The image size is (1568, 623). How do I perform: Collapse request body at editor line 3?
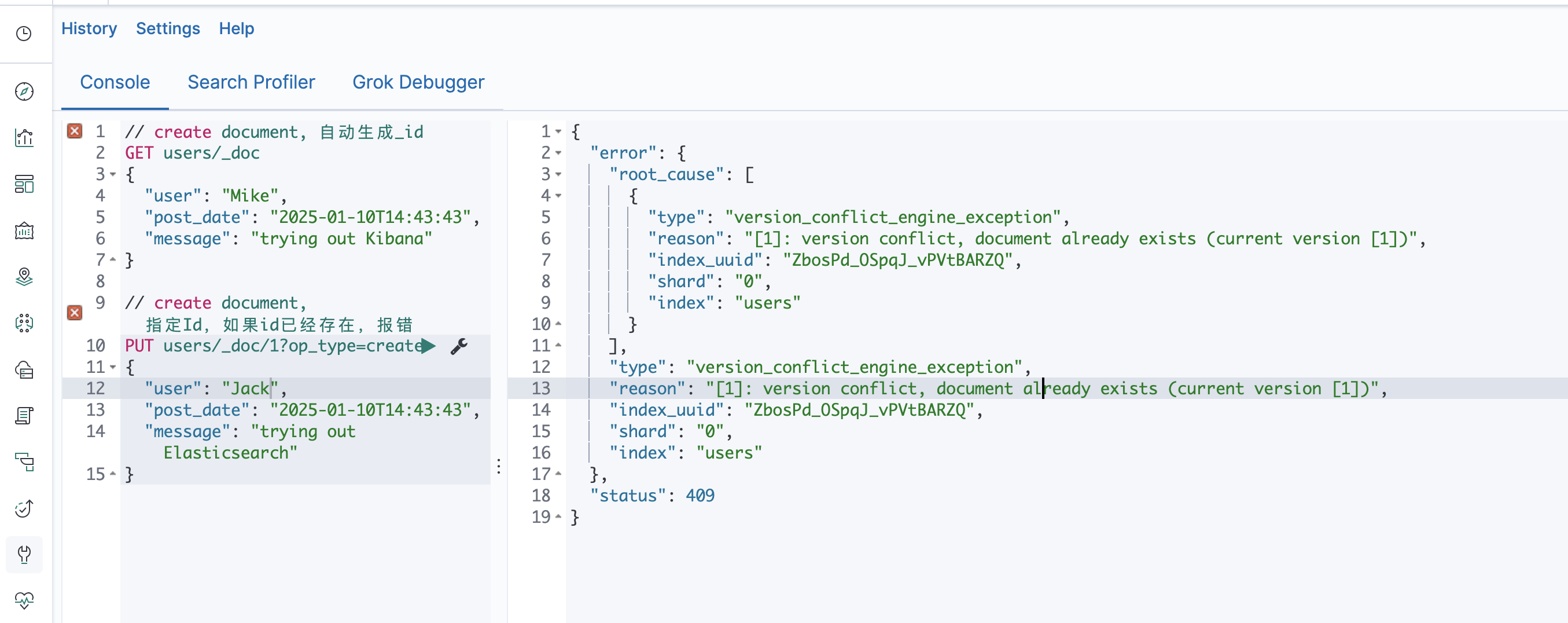pos(113,175)
